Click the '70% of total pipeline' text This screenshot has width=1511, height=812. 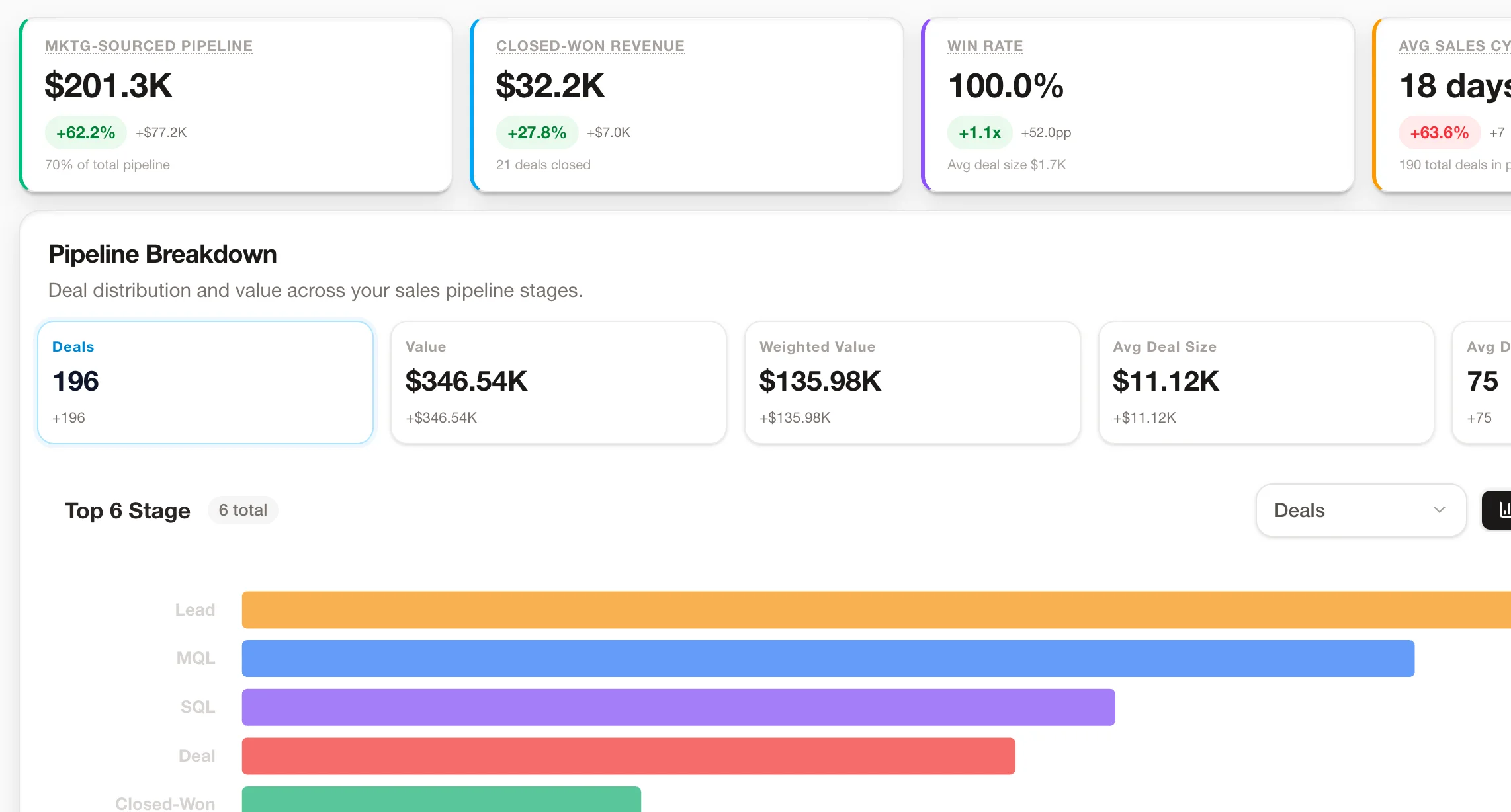point(107,165)
